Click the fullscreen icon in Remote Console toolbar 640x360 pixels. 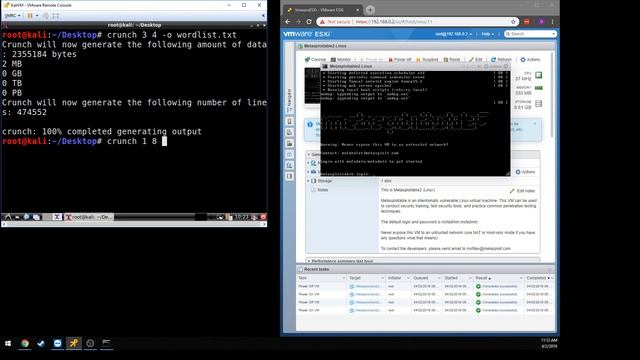click(x=56, y=16)
